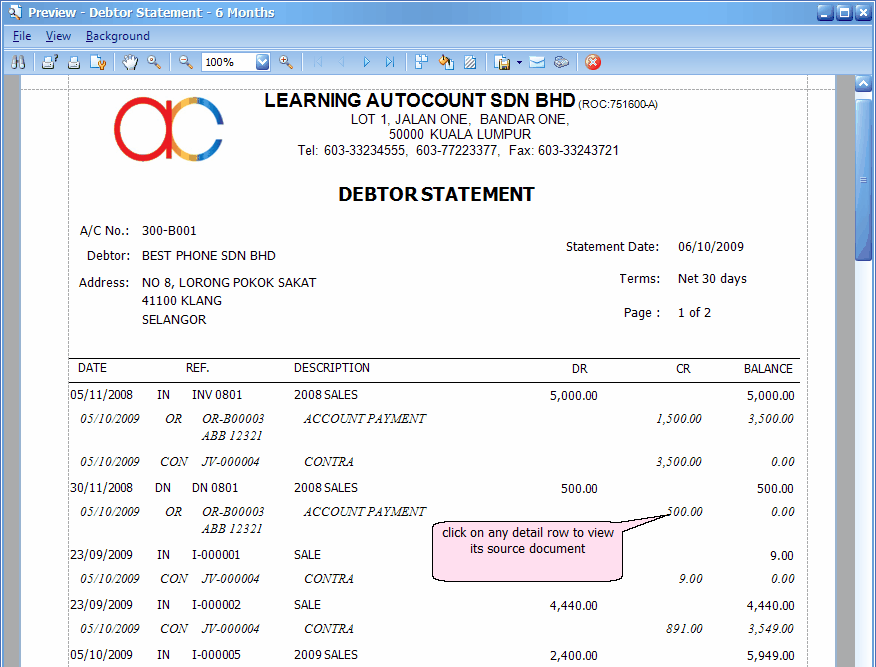Open the View menu
The height and width of the screenshot is (667, 876).
(x=58, y=36)
